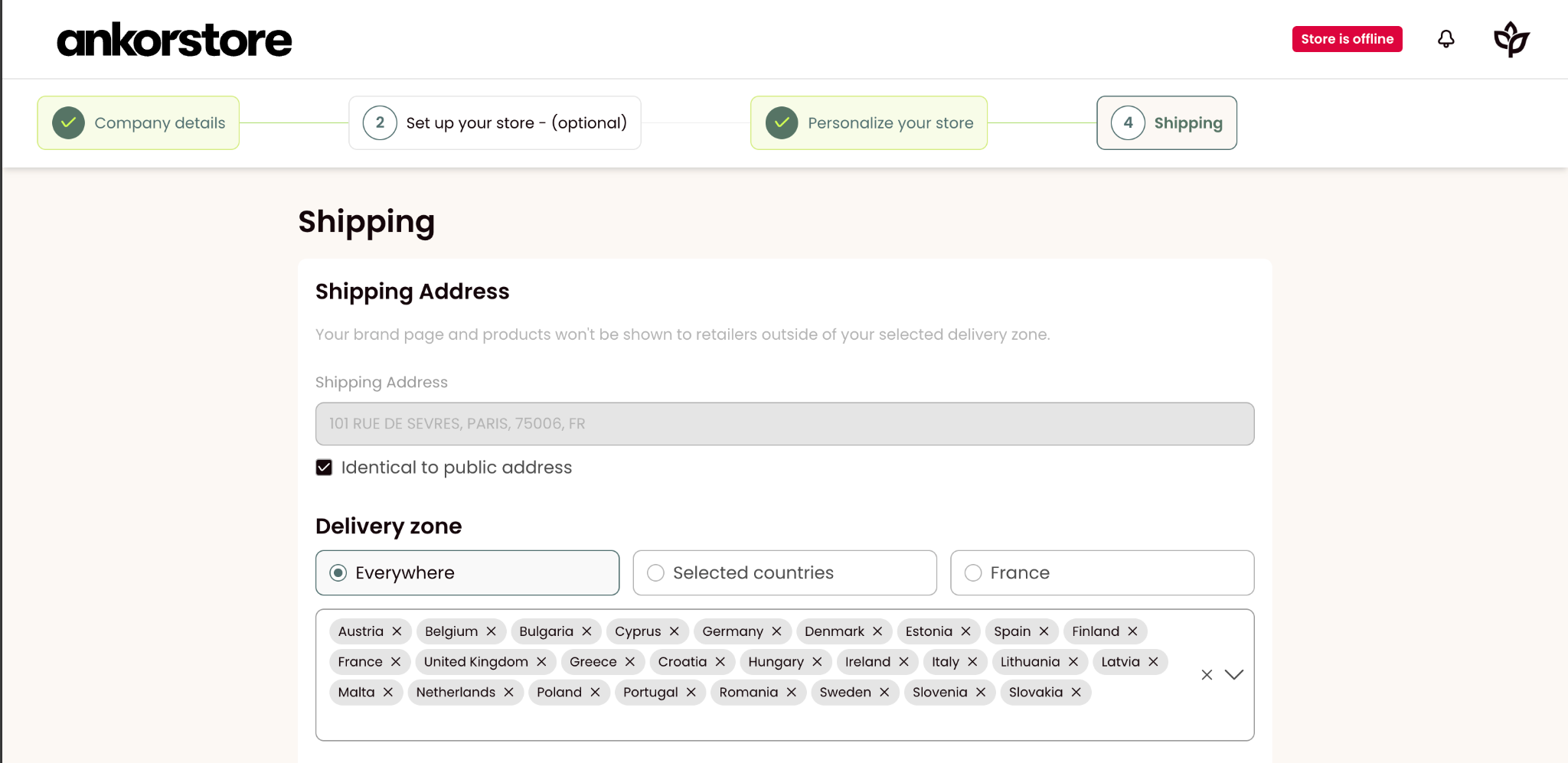The height and width of the screenshot is (763, 1568).
Task: Remove Poland tag
Action: [x=595, y=693]
